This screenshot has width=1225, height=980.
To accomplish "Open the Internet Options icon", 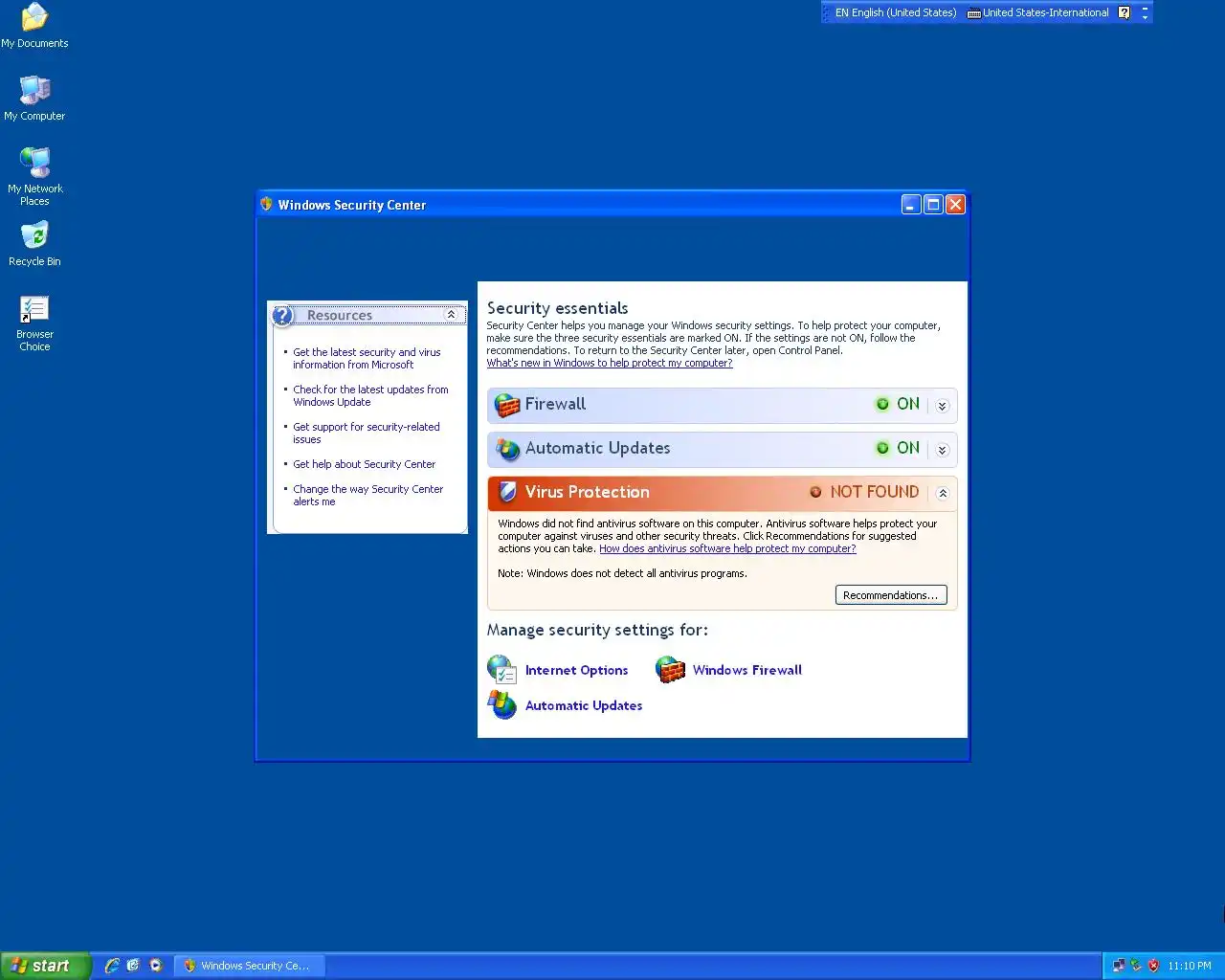I will pos(502,670).
